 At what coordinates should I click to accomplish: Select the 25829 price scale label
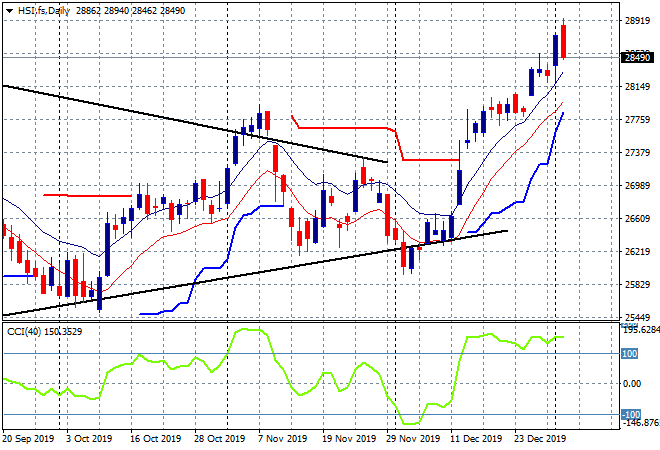pos(637,285)
